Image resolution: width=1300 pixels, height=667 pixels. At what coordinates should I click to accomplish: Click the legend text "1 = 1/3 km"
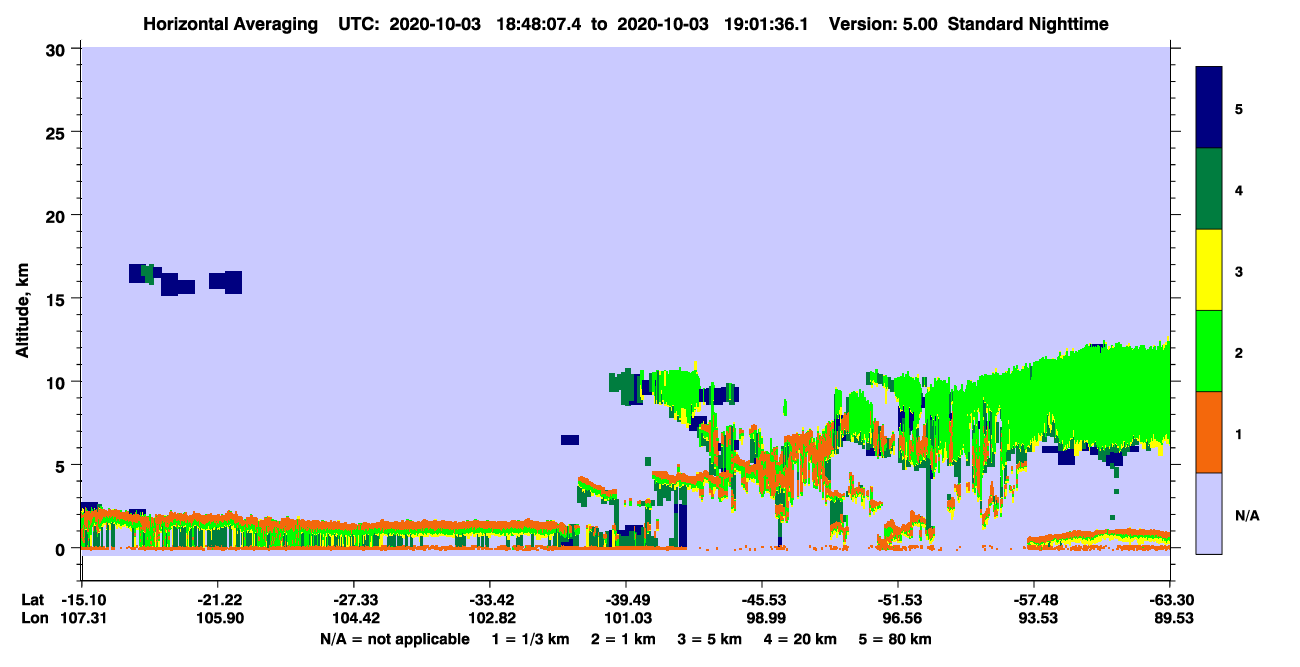[x=532, y=639]
